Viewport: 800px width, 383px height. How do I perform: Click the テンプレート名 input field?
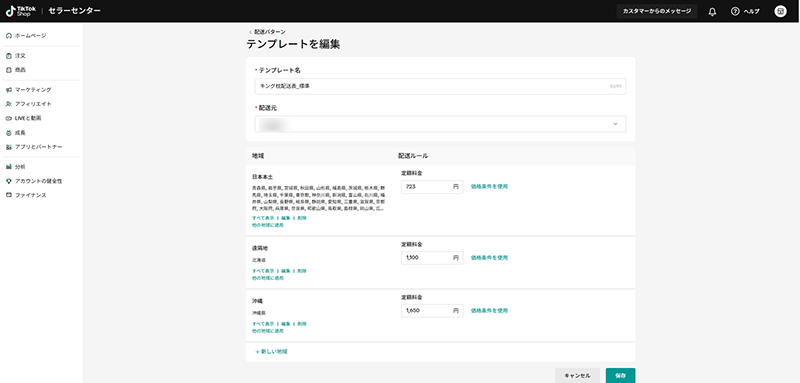point(440,86)
